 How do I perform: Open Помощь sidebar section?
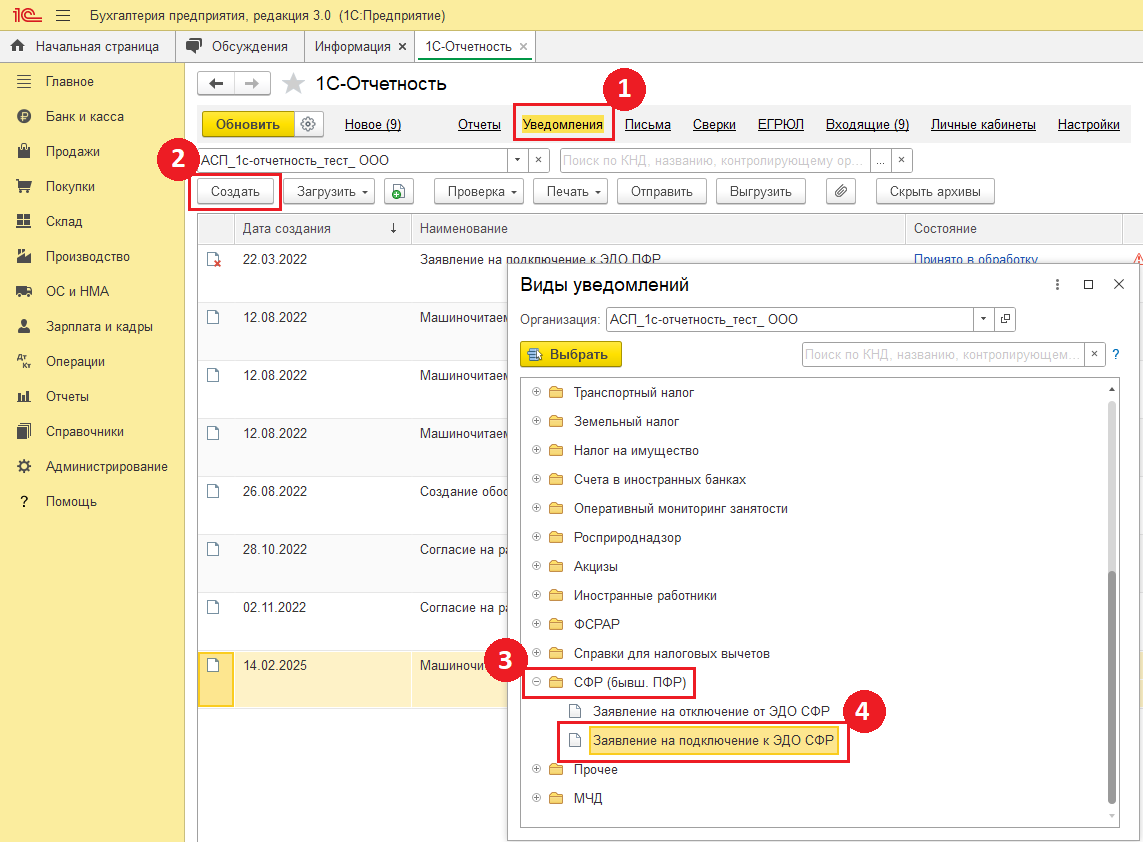point(71,502)
